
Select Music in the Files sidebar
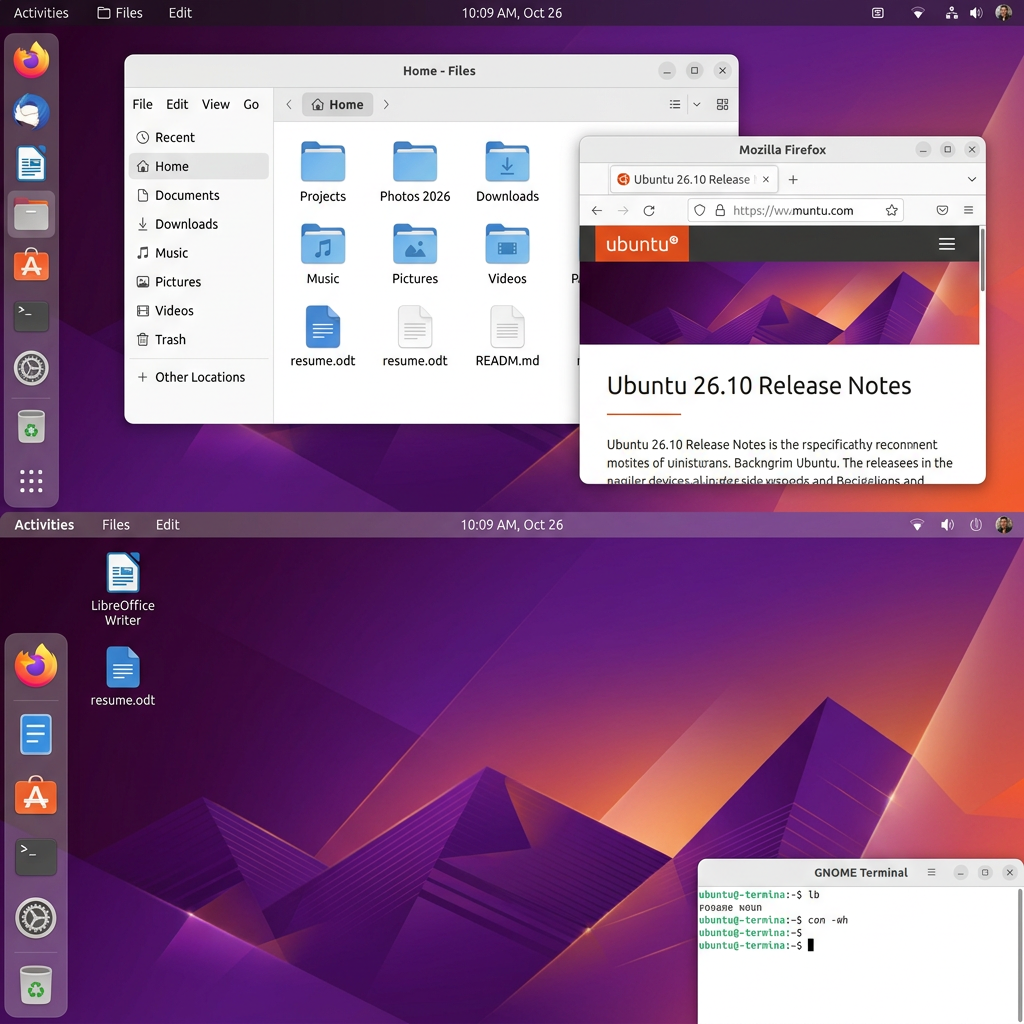pos(199,253)
